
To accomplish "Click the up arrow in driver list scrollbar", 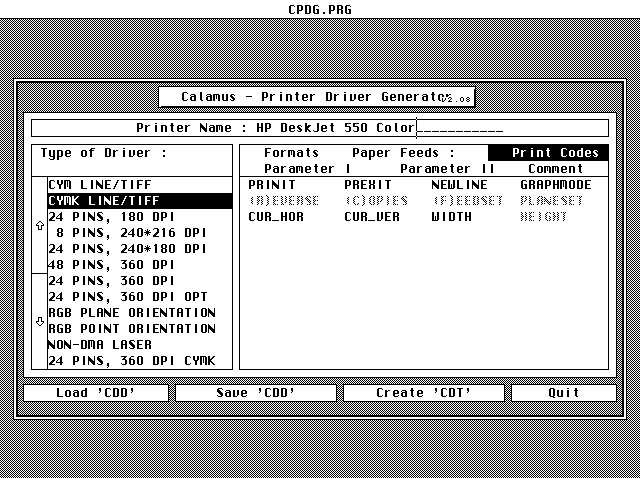I will point(40,225).
